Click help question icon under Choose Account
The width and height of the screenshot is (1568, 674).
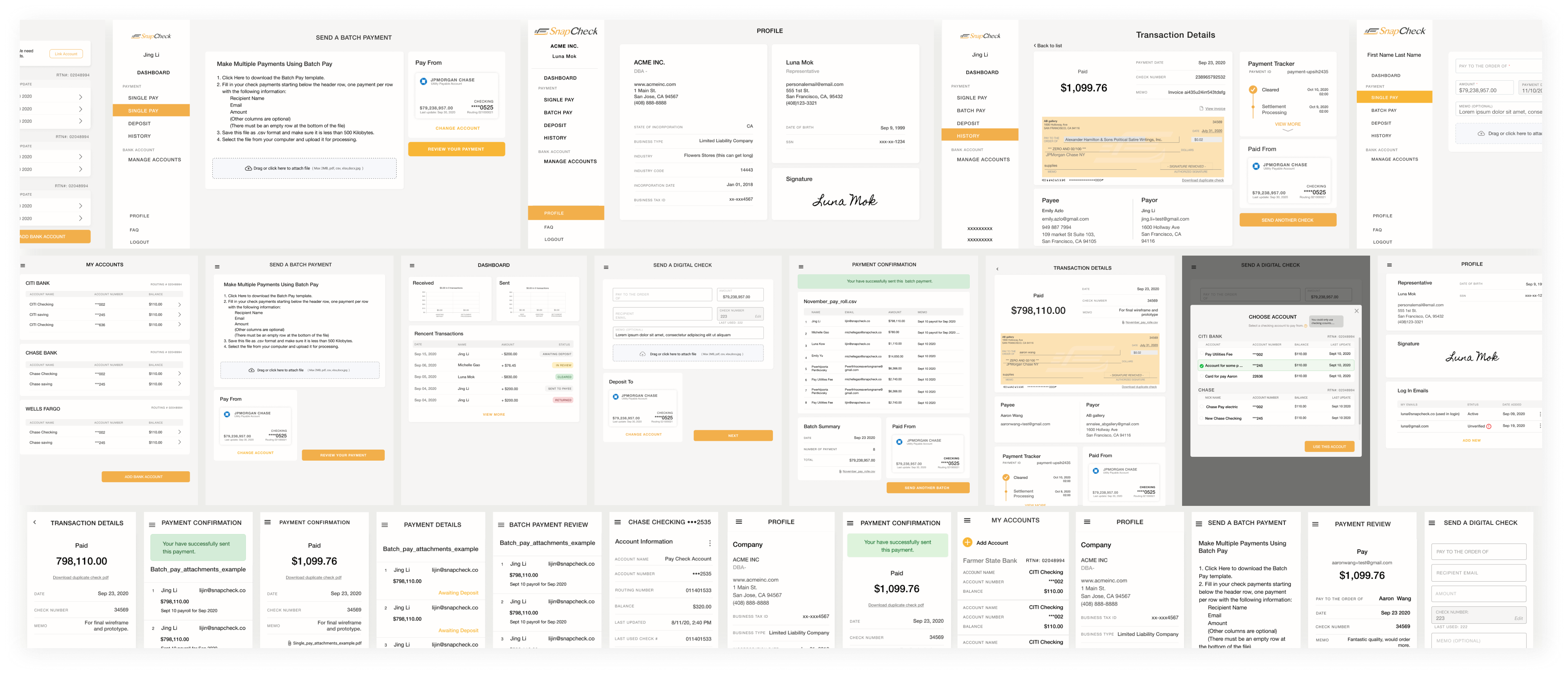1305,326
